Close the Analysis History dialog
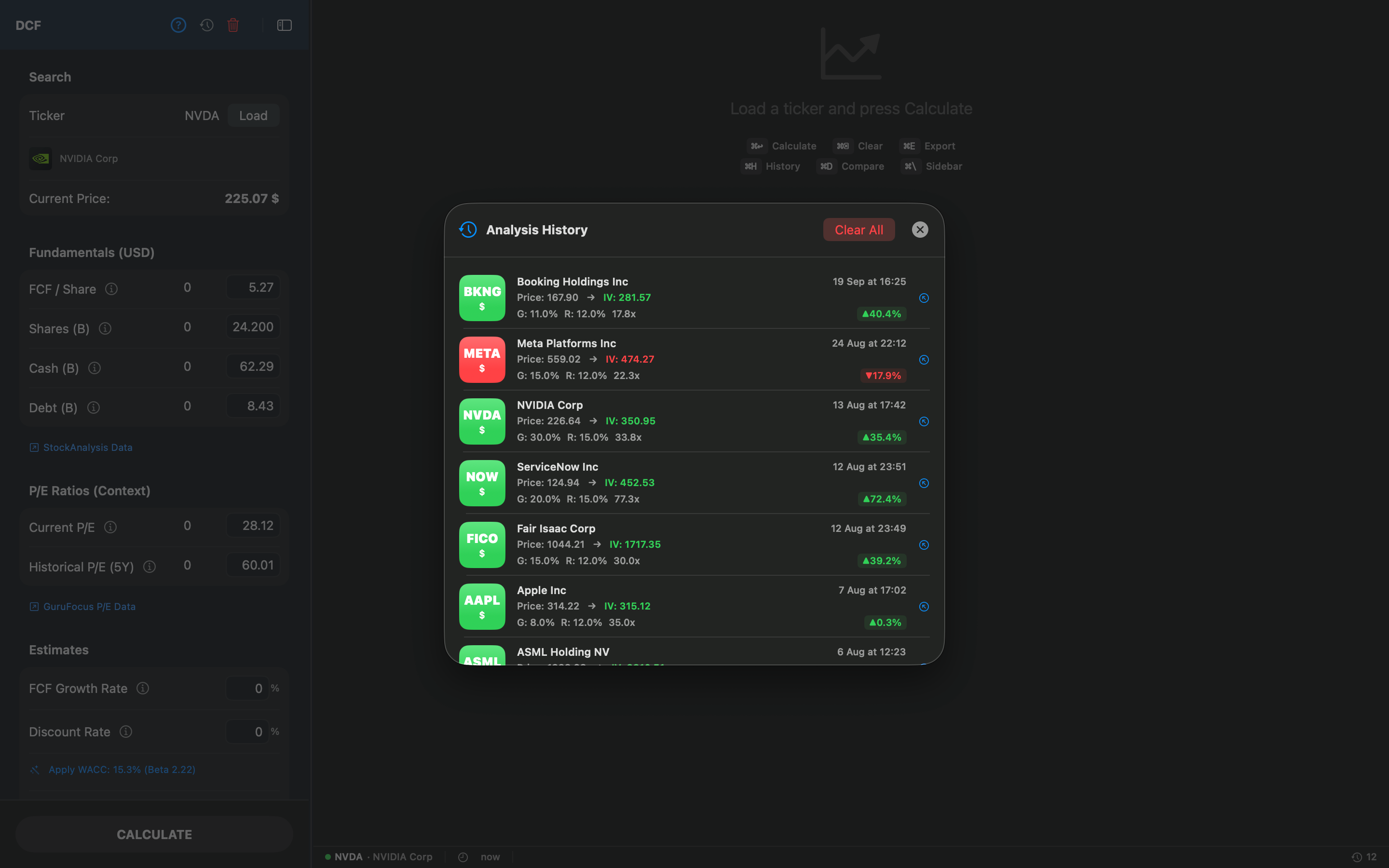Image resolution: width=1389 pixels, height=868 pixels. click(x=920, y=230)
